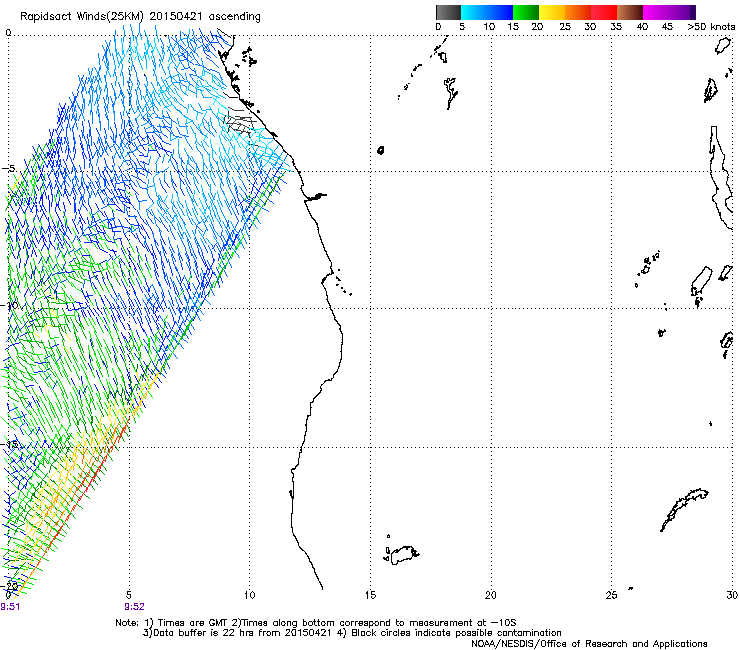
Task: Click the '20' longitude label on bottom axis
Action: 491,595
